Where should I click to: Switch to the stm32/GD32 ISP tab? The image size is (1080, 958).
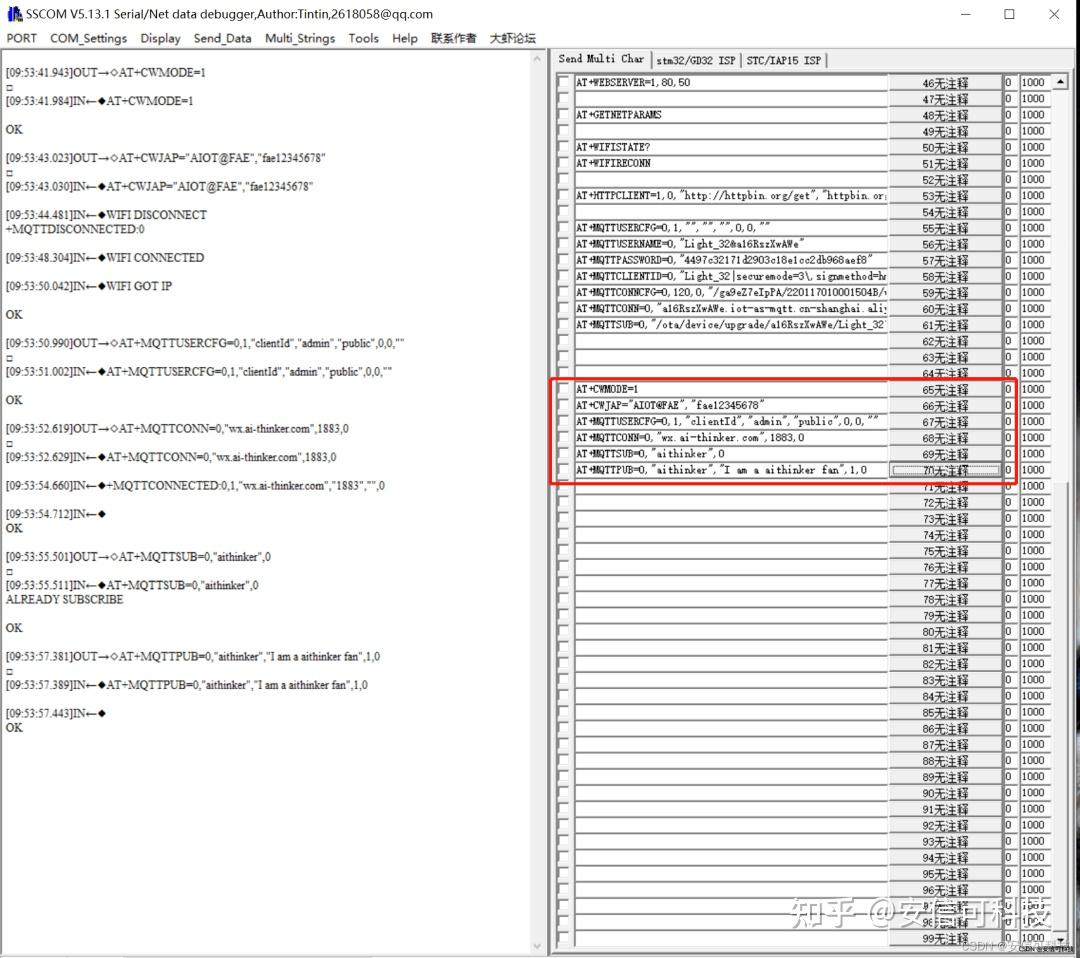[x=696, y=59]
